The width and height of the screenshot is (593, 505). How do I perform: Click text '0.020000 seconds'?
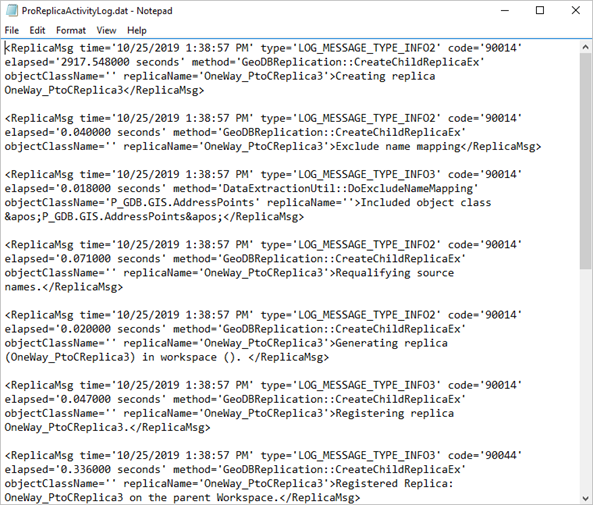click(x=110, y=329)
